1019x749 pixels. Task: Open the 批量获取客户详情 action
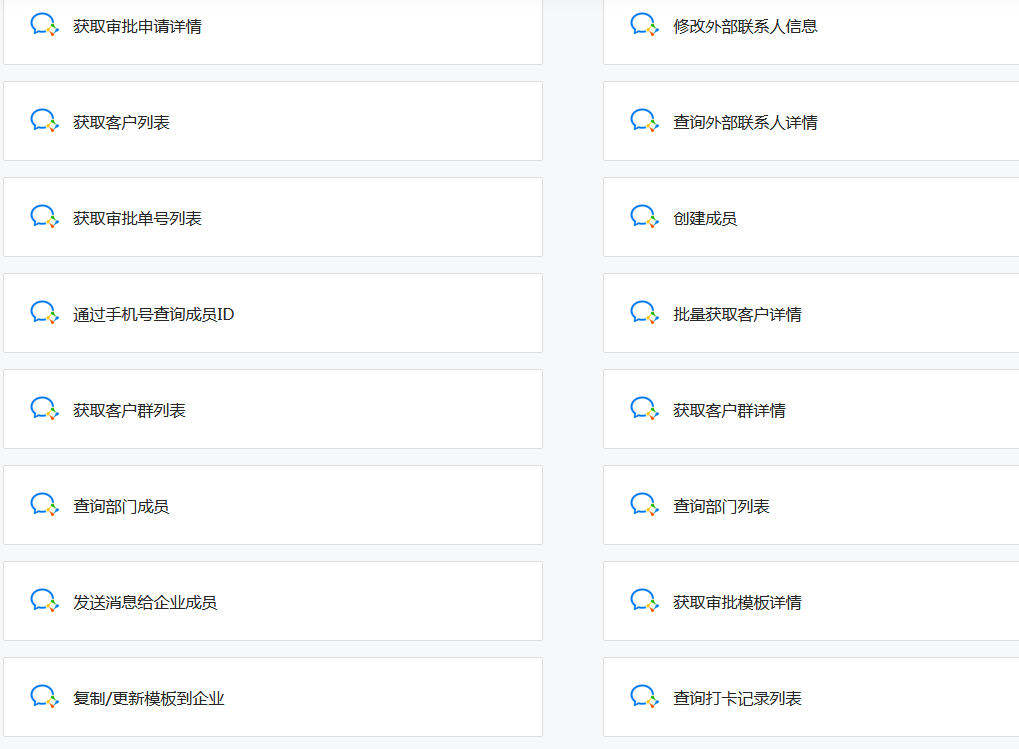811,313
